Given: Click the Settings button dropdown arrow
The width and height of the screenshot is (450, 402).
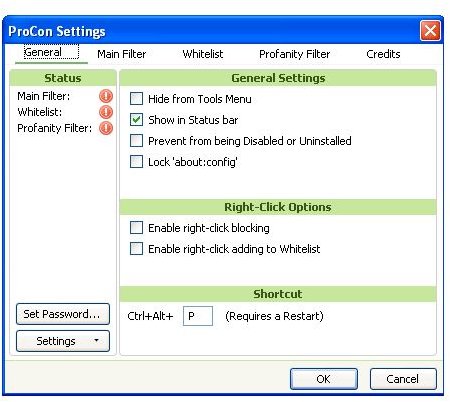Looking at the screenshot, I should coord(96,340).
